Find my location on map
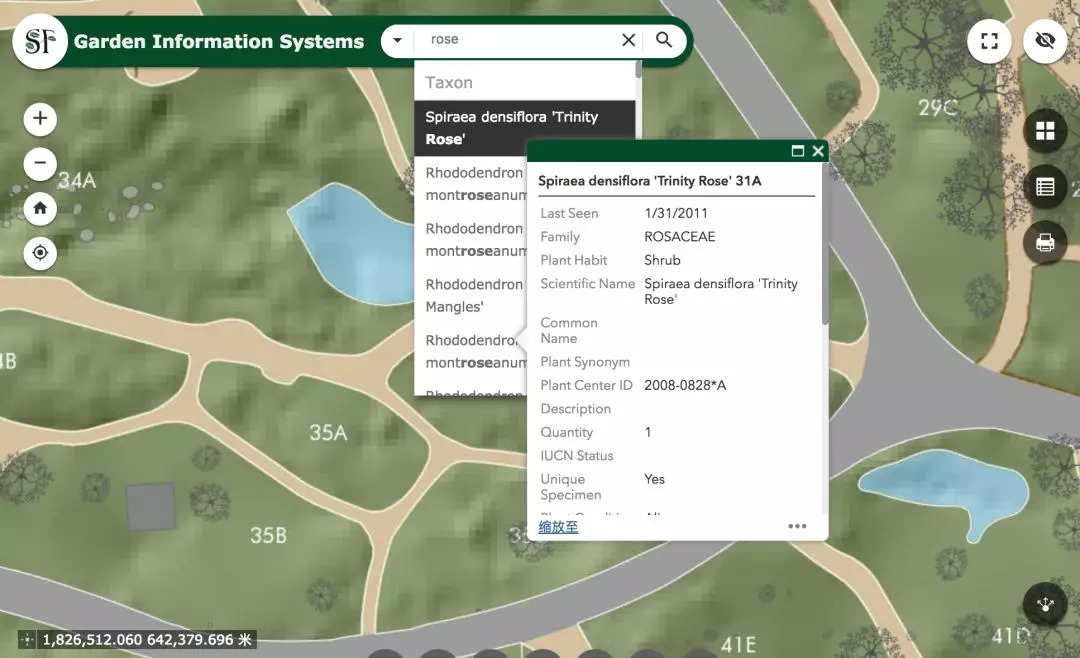The height and width of the screenshot is (658, 1080). (40, 253)
